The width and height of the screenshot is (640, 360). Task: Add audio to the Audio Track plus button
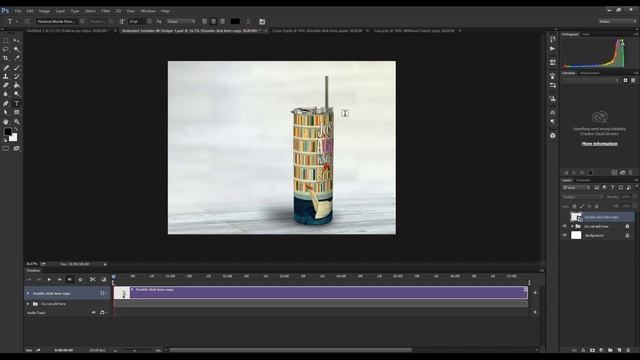[535, 312]
